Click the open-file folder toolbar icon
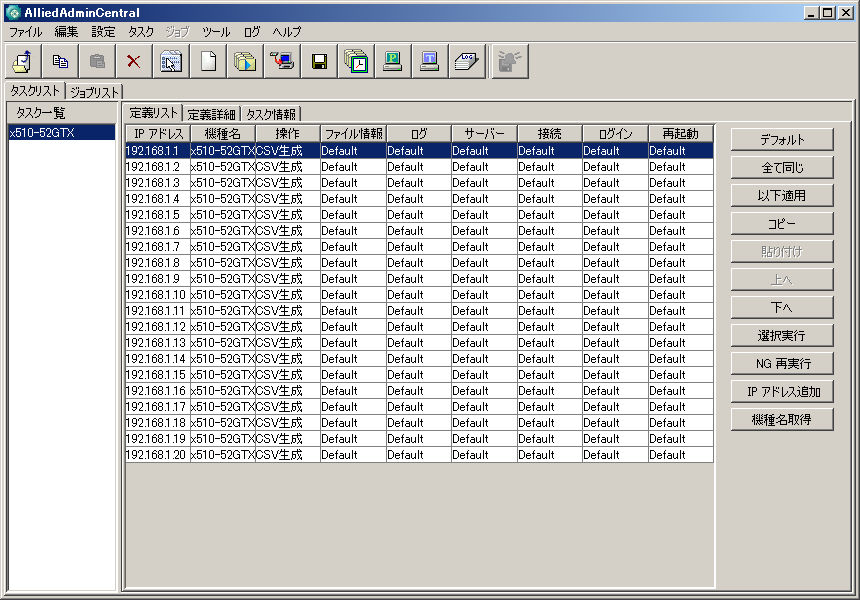The image size is (860, 600). click(23, 61)
